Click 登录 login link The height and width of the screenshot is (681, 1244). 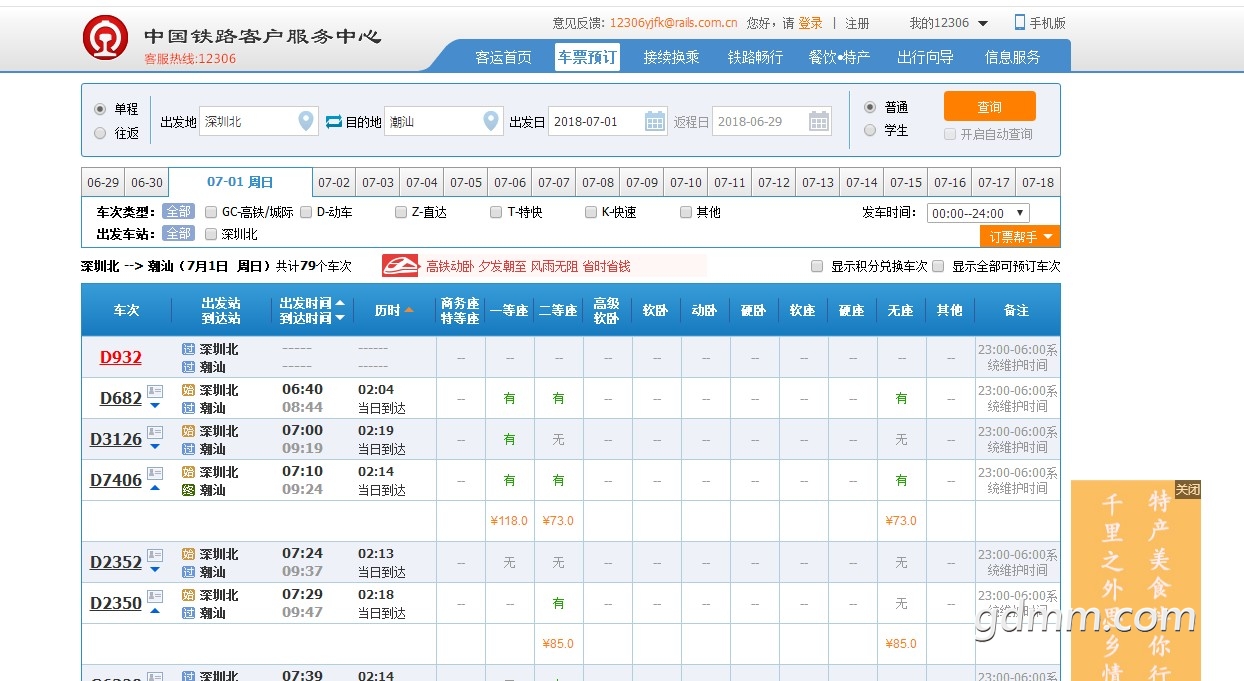(x=810, y=23)
